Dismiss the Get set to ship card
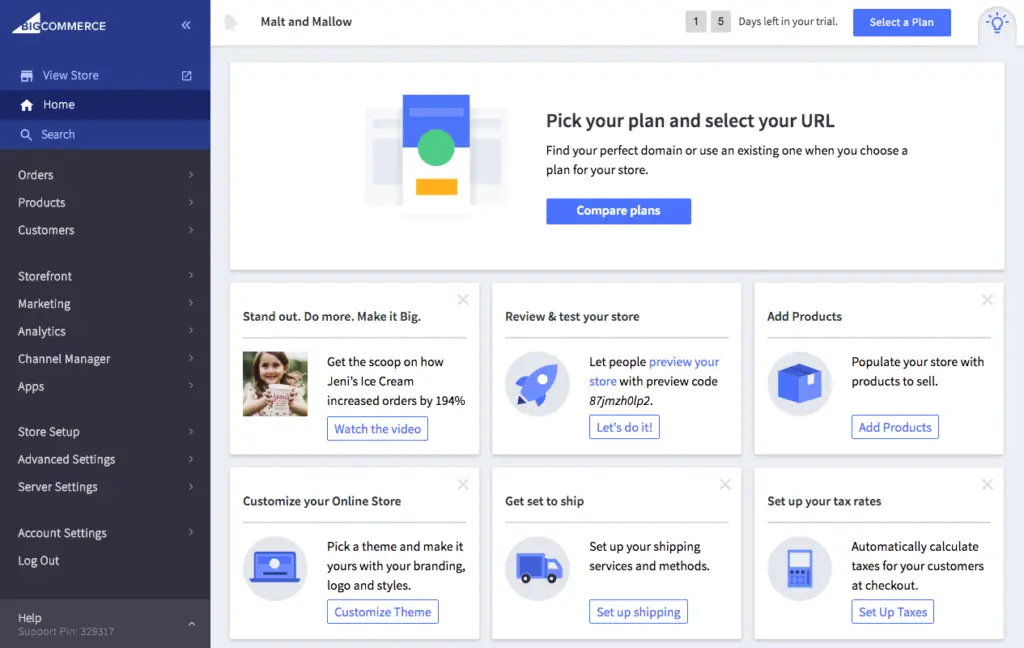Viewport: 1024px width, 648px height. 725,485
